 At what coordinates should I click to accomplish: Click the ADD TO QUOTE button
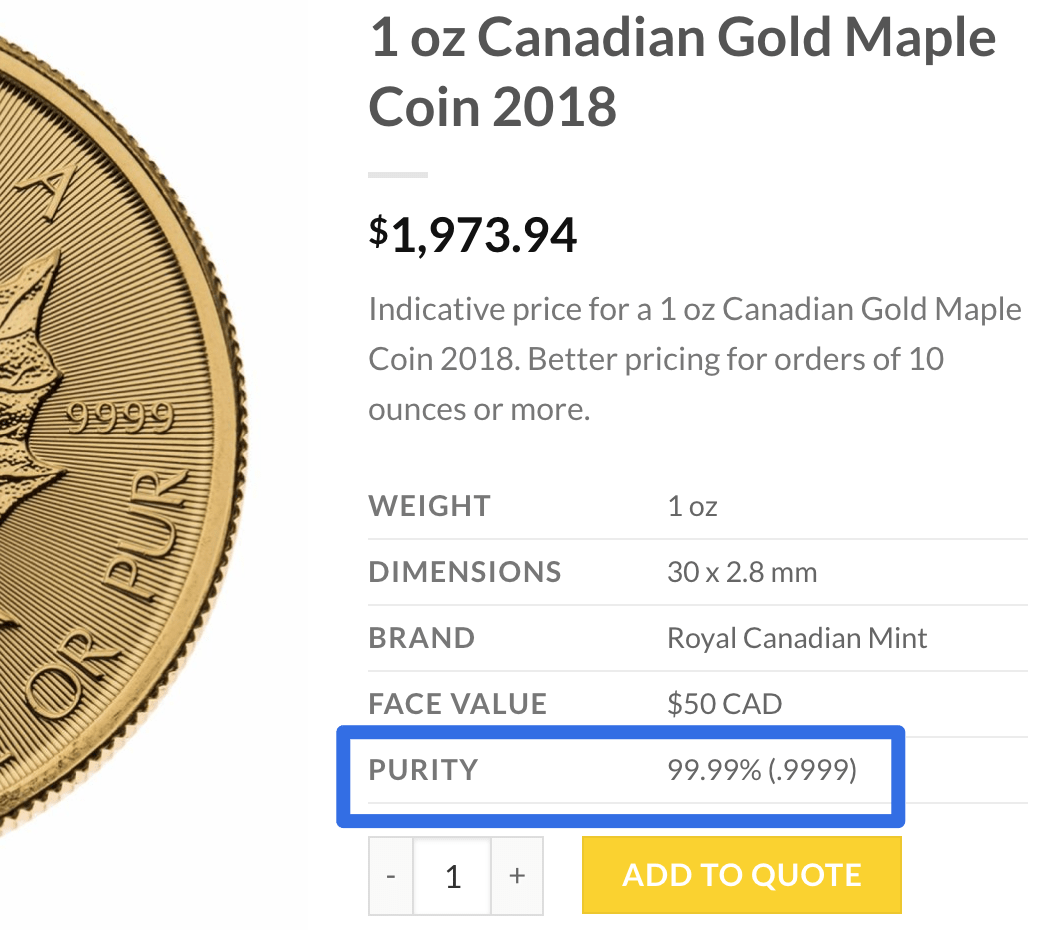(740, 874)
